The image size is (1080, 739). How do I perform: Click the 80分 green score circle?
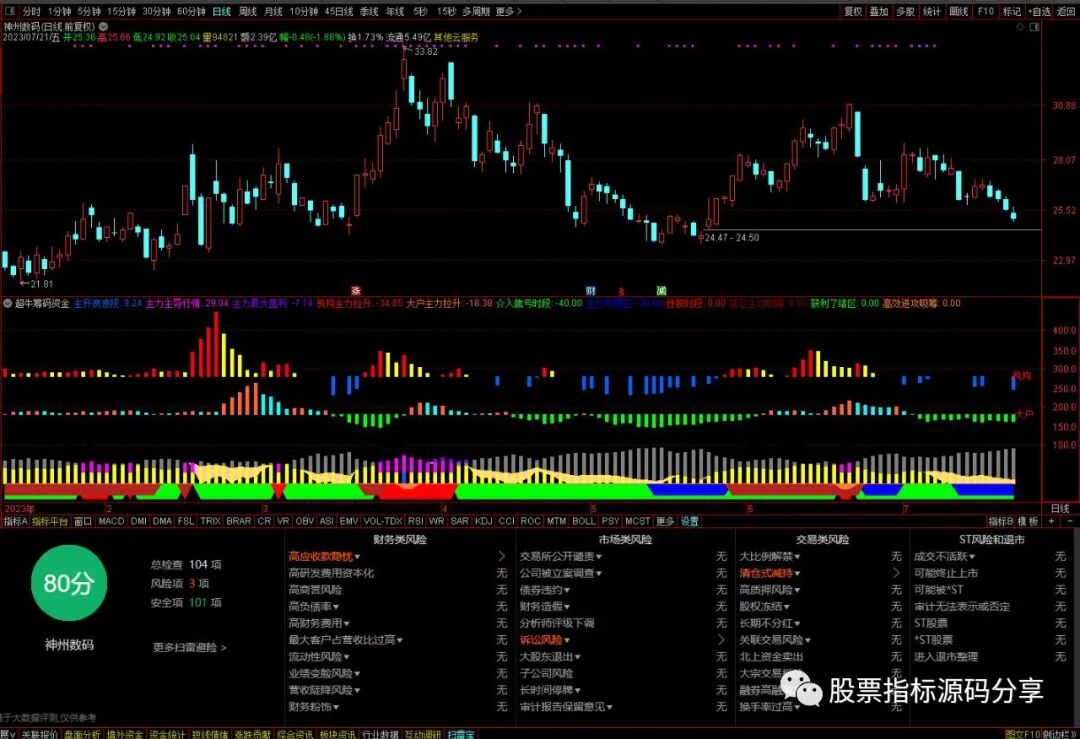click(69, 583)
